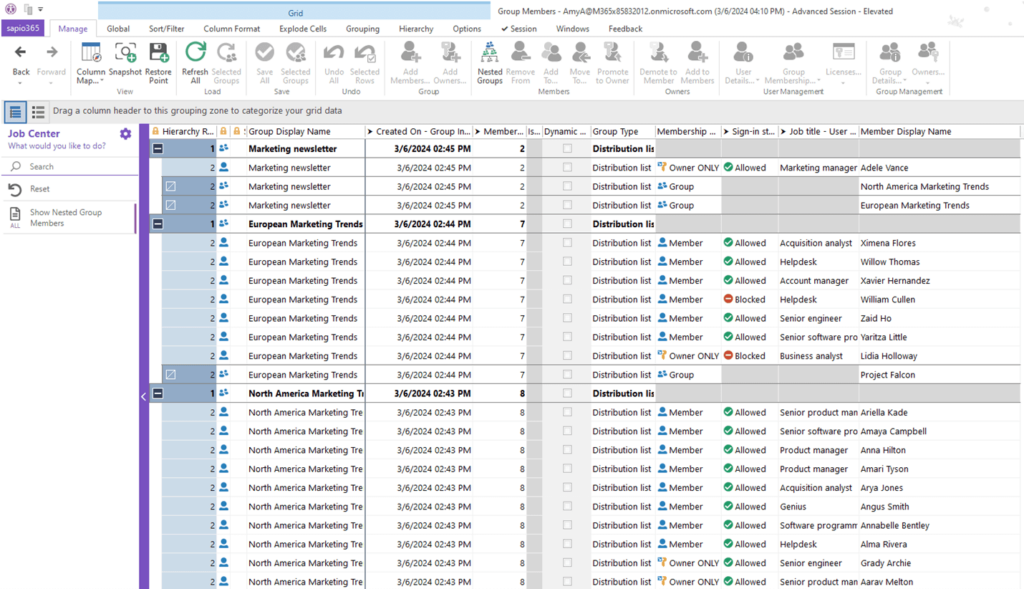Click the Back arrow icon
The height and width of the screenshot is (589, 1024).
(x=20, y=52)
